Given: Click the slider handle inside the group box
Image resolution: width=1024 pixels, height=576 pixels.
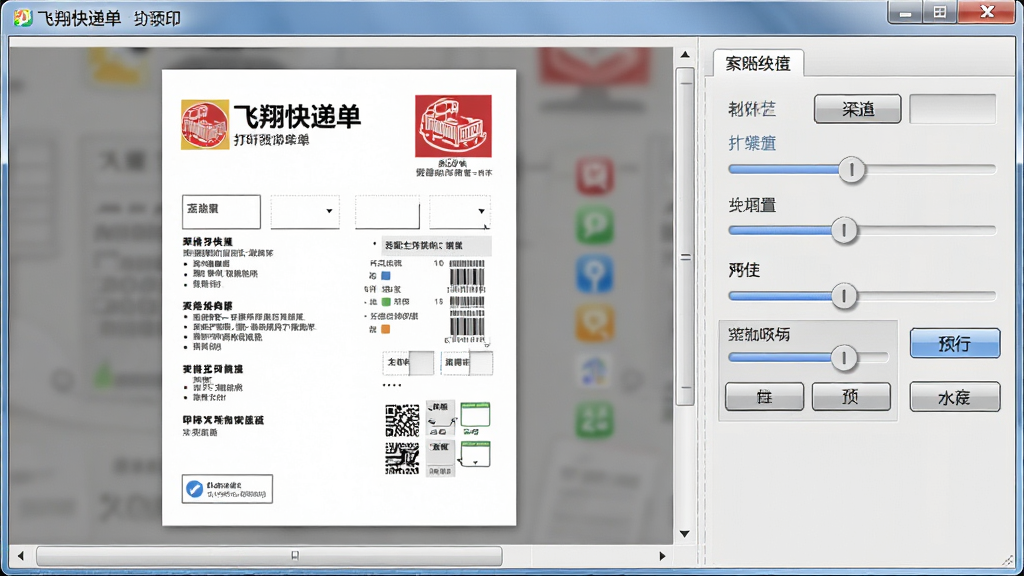Looking at the screenshot, I should click(x=844, y=358).
